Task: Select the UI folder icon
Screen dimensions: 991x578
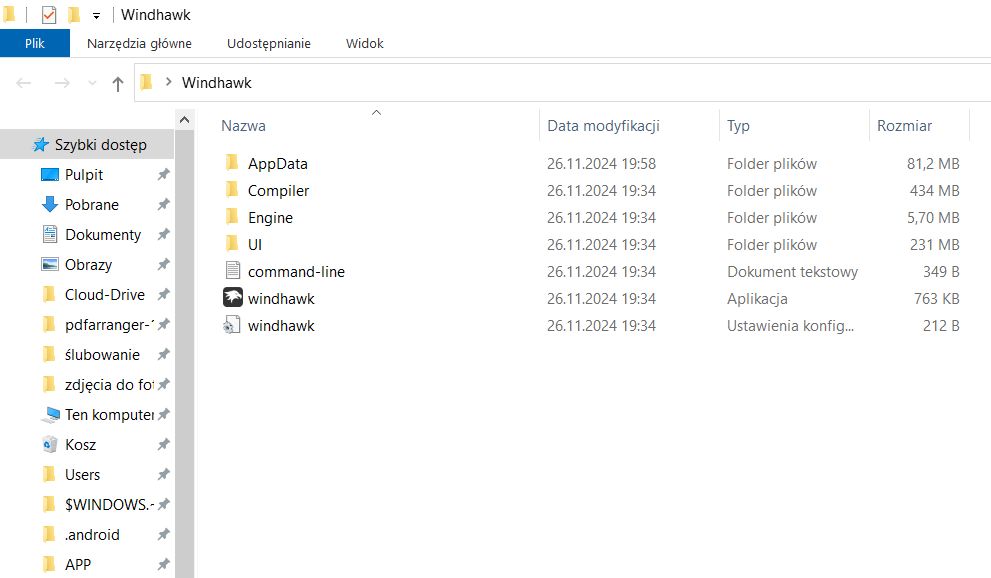Action: coord(232,244)
